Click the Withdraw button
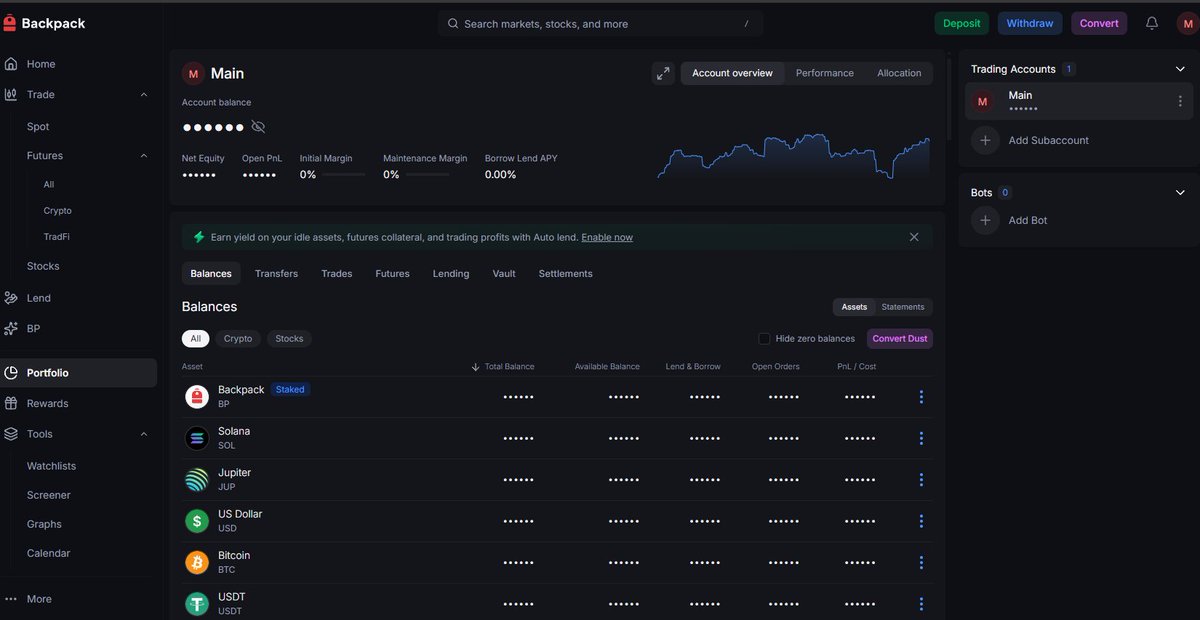Screen dimensions: 1200x620 pos(1030,23)
